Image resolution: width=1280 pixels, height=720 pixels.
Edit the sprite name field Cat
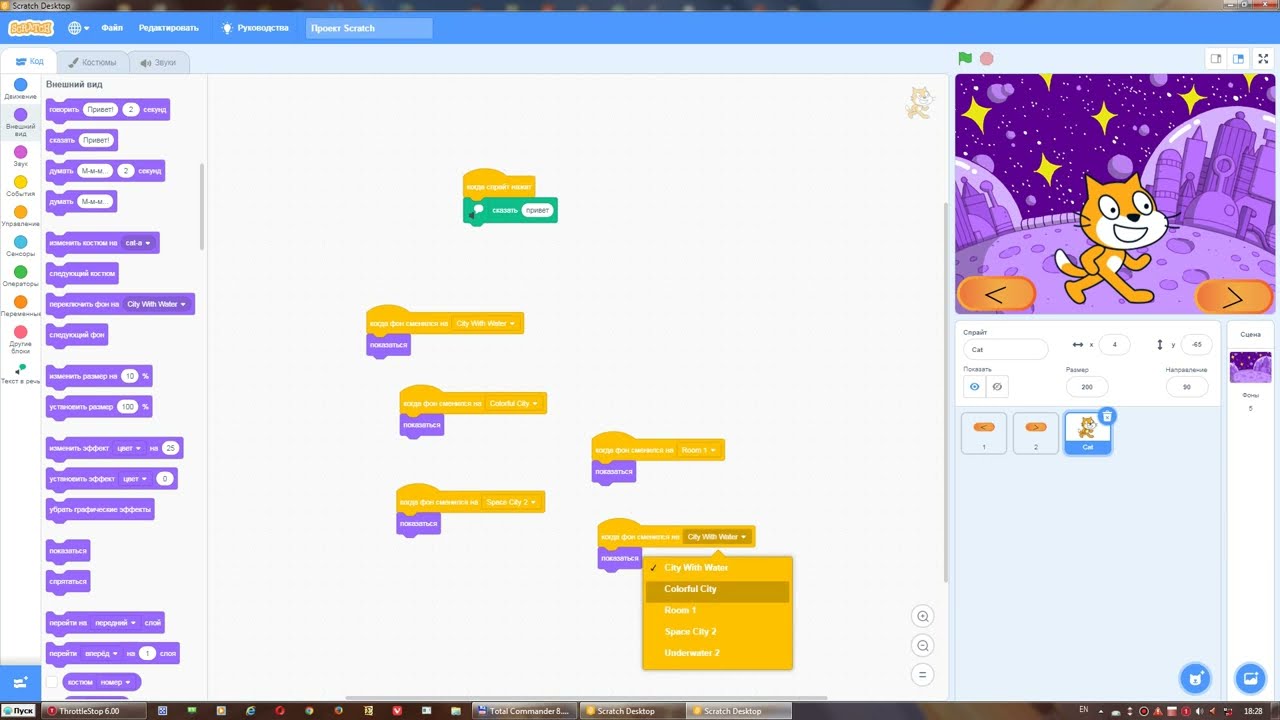1005,349
